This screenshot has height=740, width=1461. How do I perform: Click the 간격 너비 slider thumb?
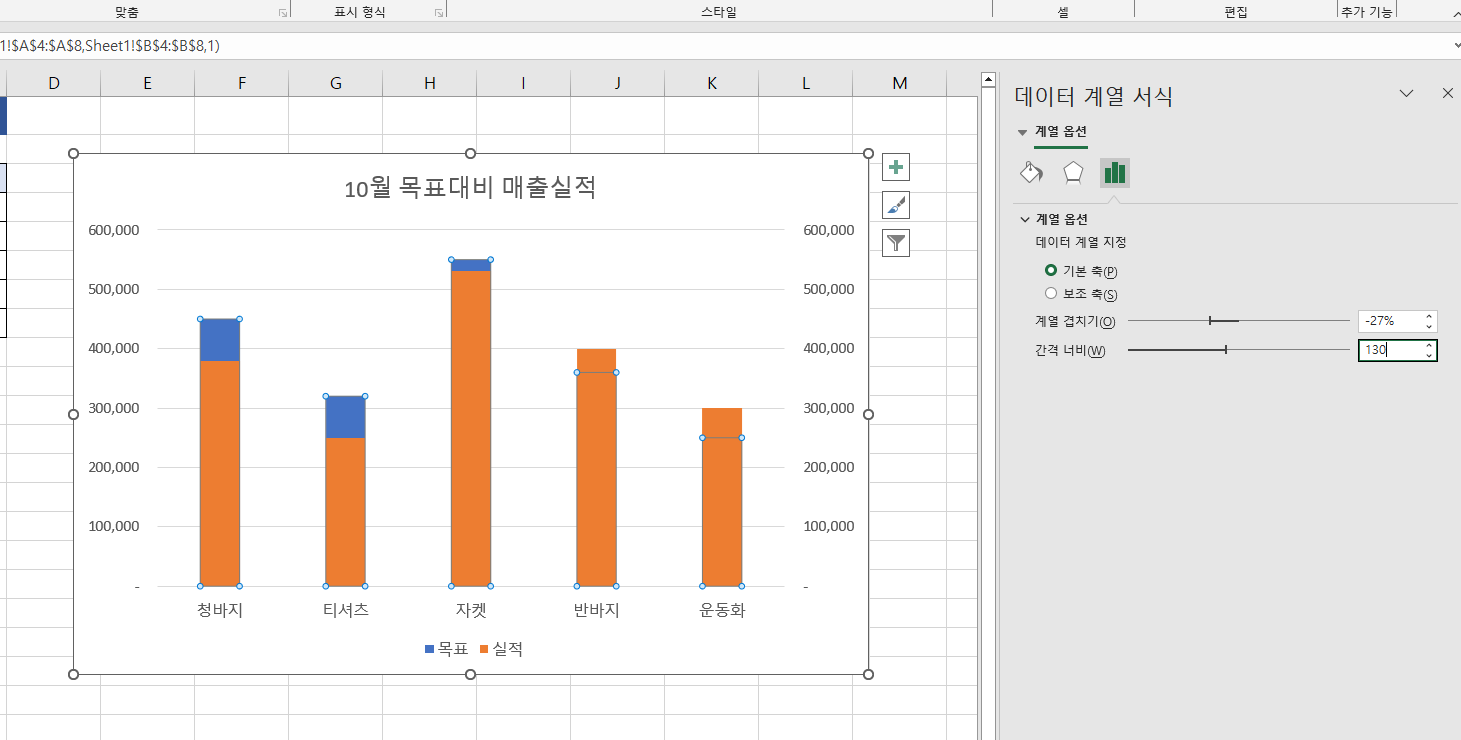1226,350
